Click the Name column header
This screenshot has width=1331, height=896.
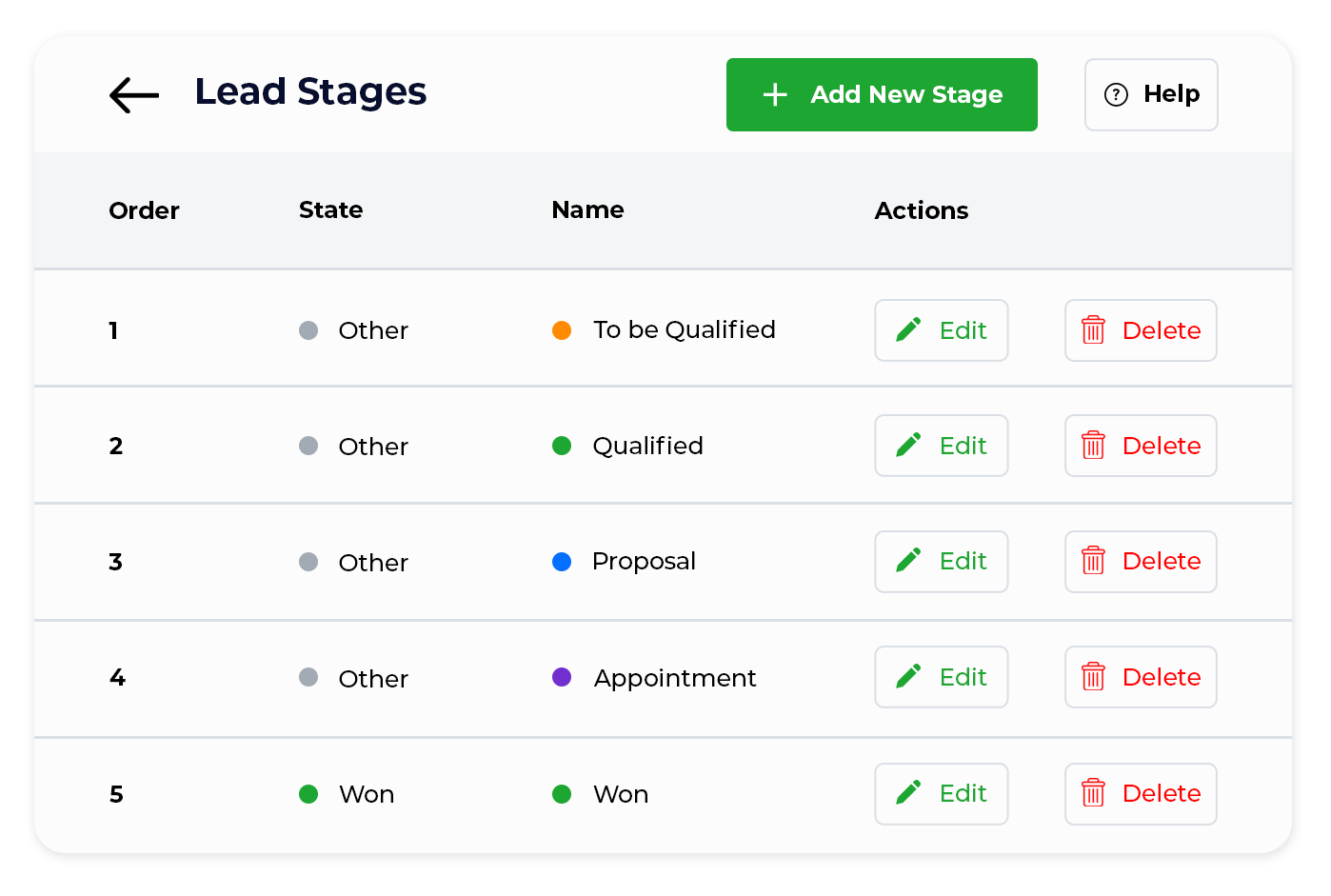click(x=587, y=209)
